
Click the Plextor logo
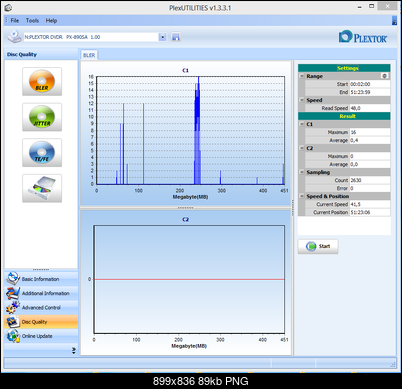[x=363, y=37]
